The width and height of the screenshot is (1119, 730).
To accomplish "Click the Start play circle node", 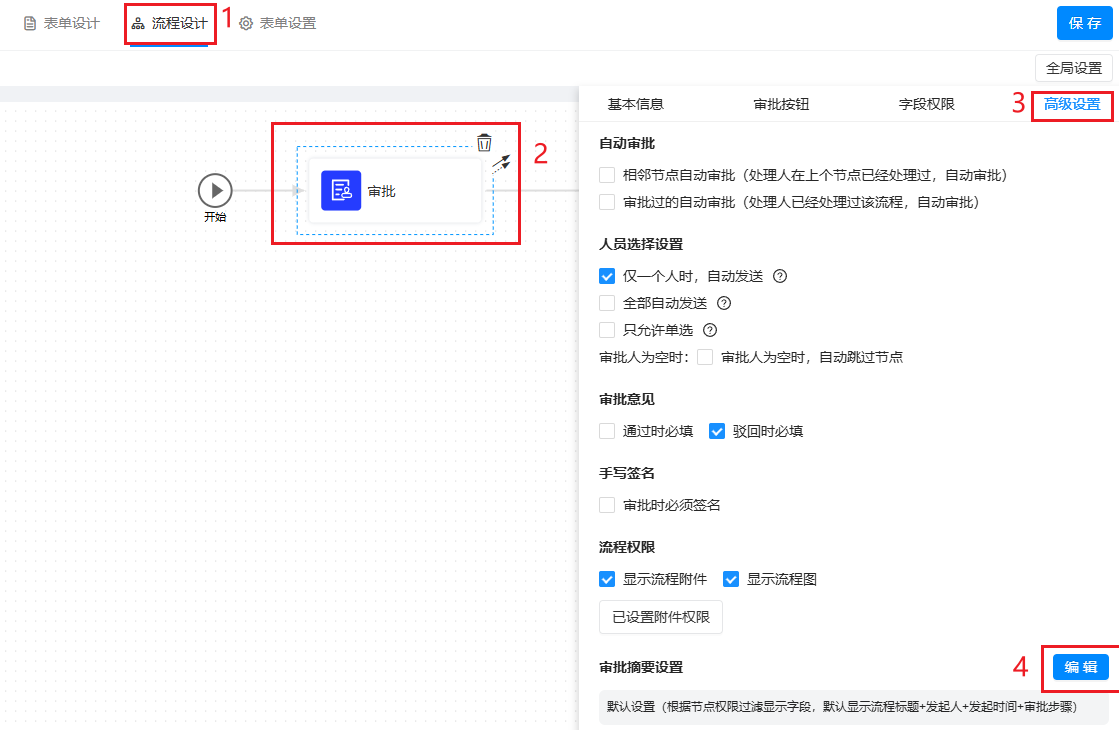I will [x=215, y=190].
